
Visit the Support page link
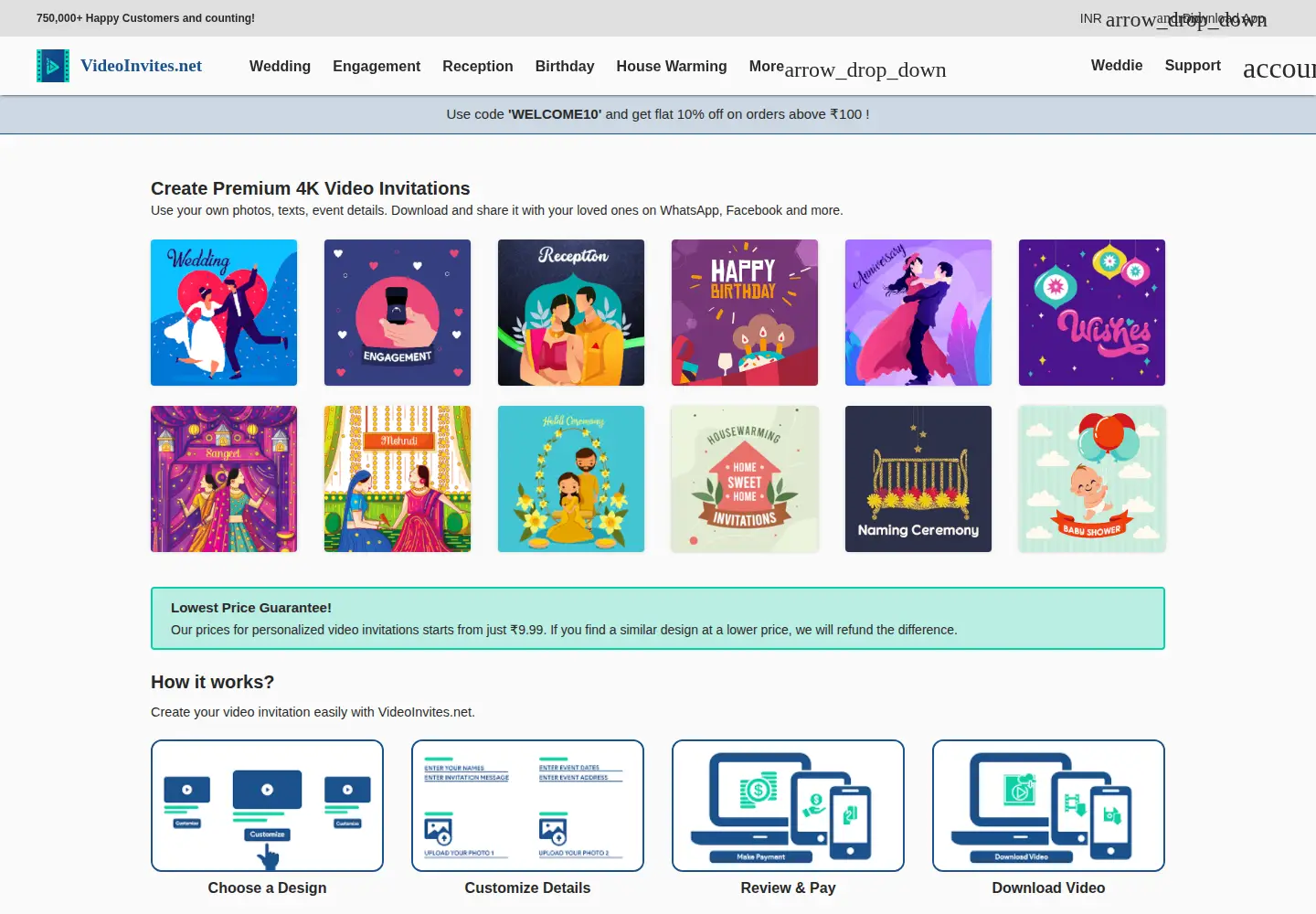1193,65
